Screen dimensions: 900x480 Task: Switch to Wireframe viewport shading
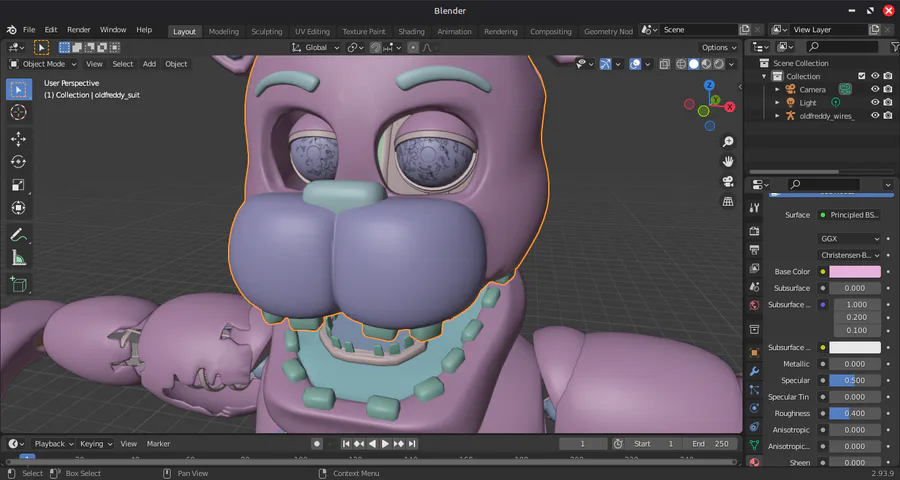point(681,64)
